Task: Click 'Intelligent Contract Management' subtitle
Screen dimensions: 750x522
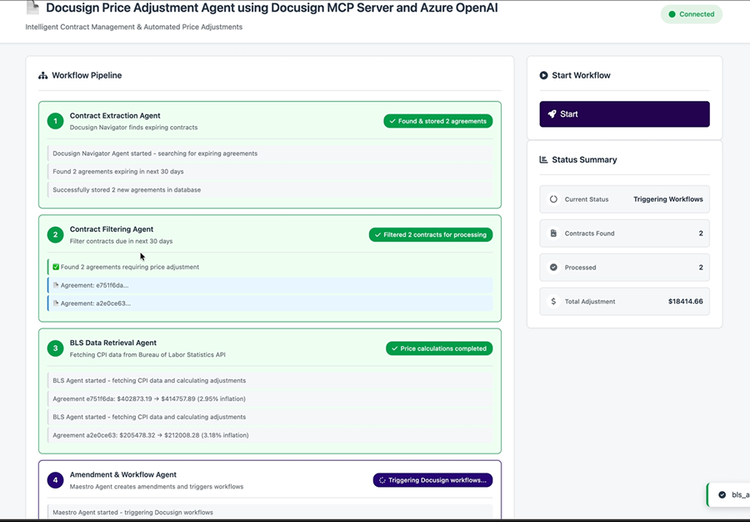Action: click(134, 27)
